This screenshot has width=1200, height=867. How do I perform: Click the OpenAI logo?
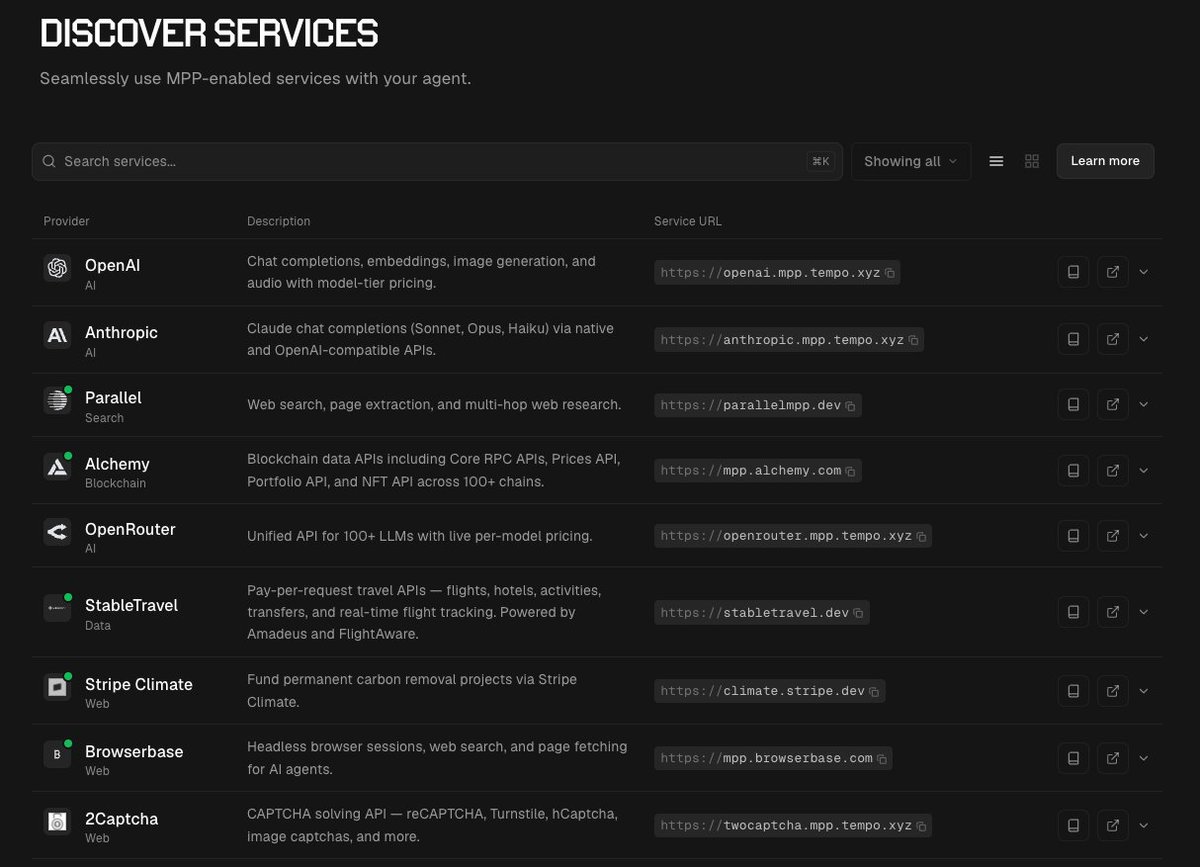pos(57,268)
